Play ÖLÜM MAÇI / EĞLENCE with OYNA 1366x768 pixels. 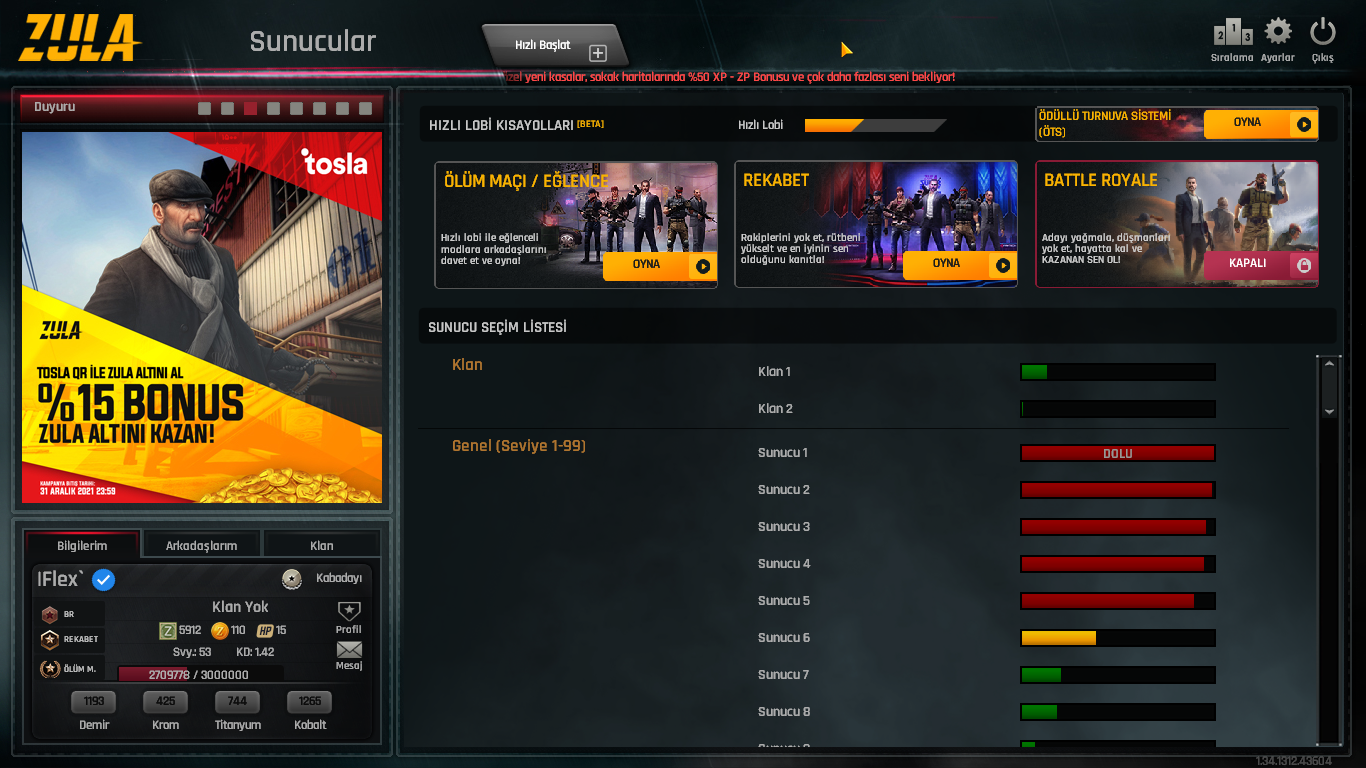click(x=660, y=266)
